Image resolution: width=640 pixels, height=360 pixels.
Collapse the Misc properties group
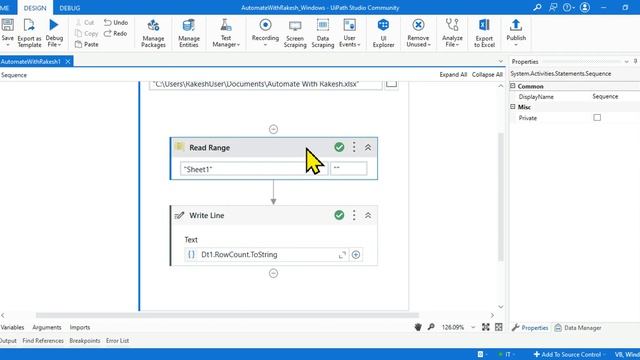point(513,107)
